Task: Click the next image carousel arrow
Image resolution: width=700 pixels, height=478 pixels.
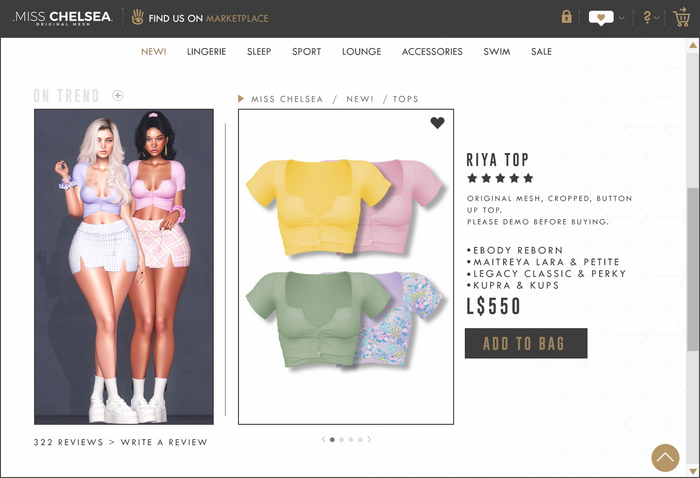Action: [x=369, y=440]
